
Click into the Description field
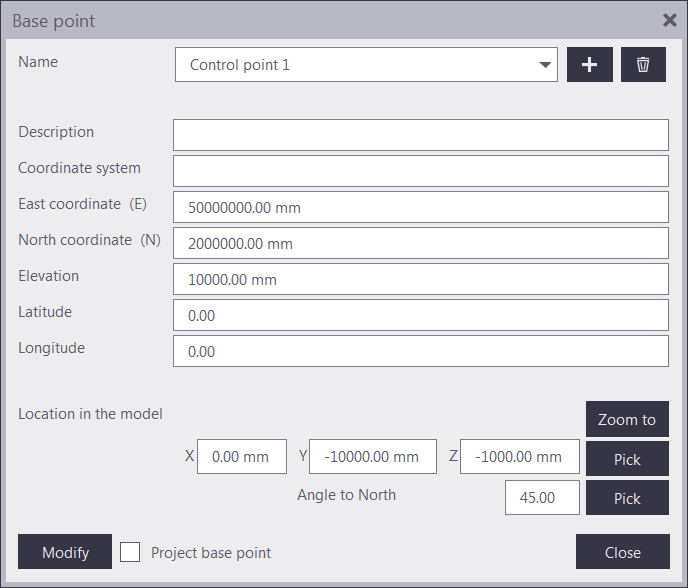420,135
